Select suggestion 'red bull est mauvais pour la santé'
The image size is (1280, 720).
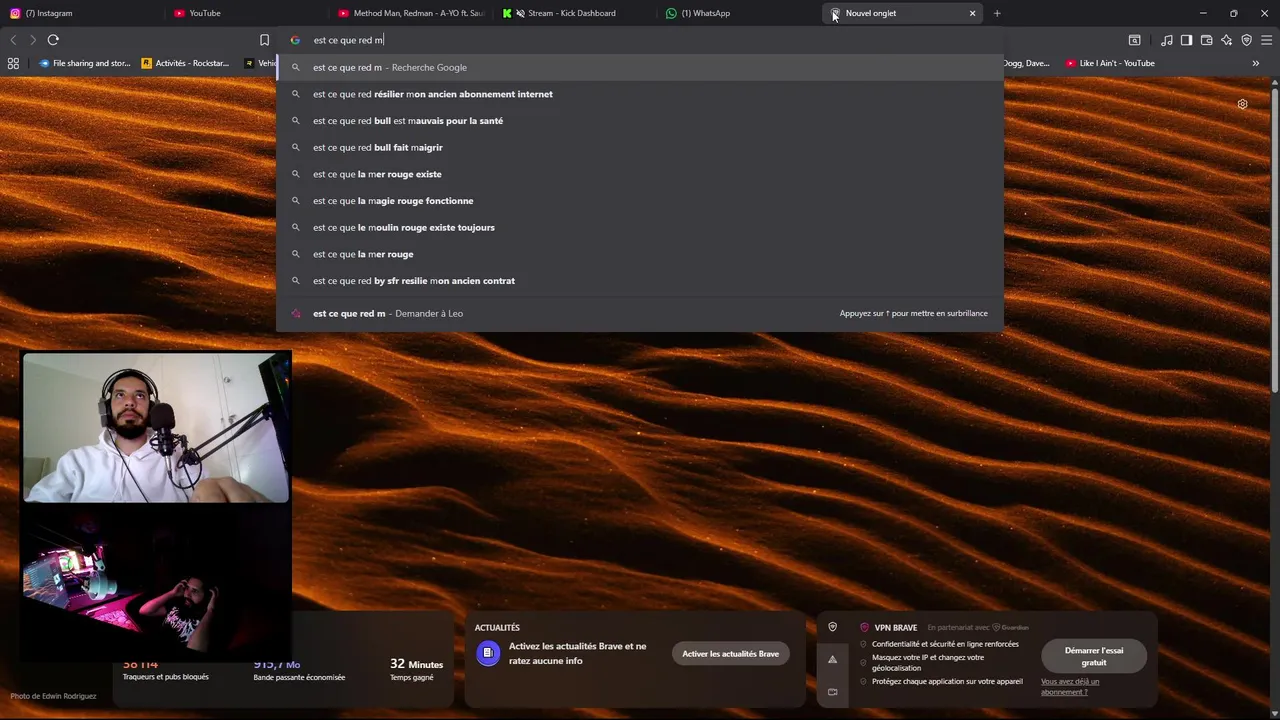pos(640,121)
